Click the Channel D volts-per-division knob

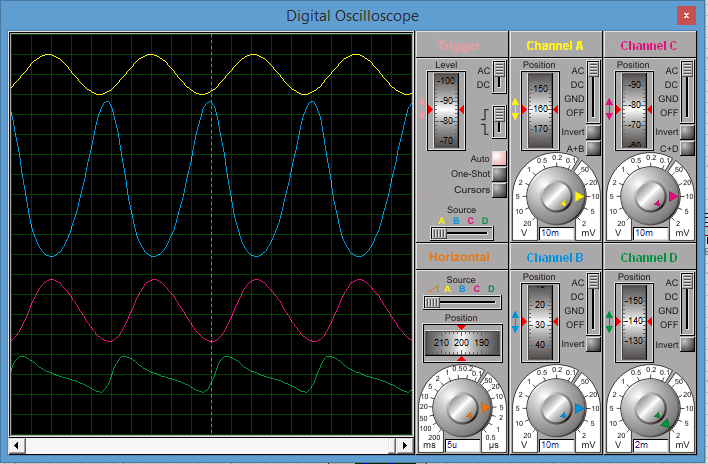(x=649, y=409)
